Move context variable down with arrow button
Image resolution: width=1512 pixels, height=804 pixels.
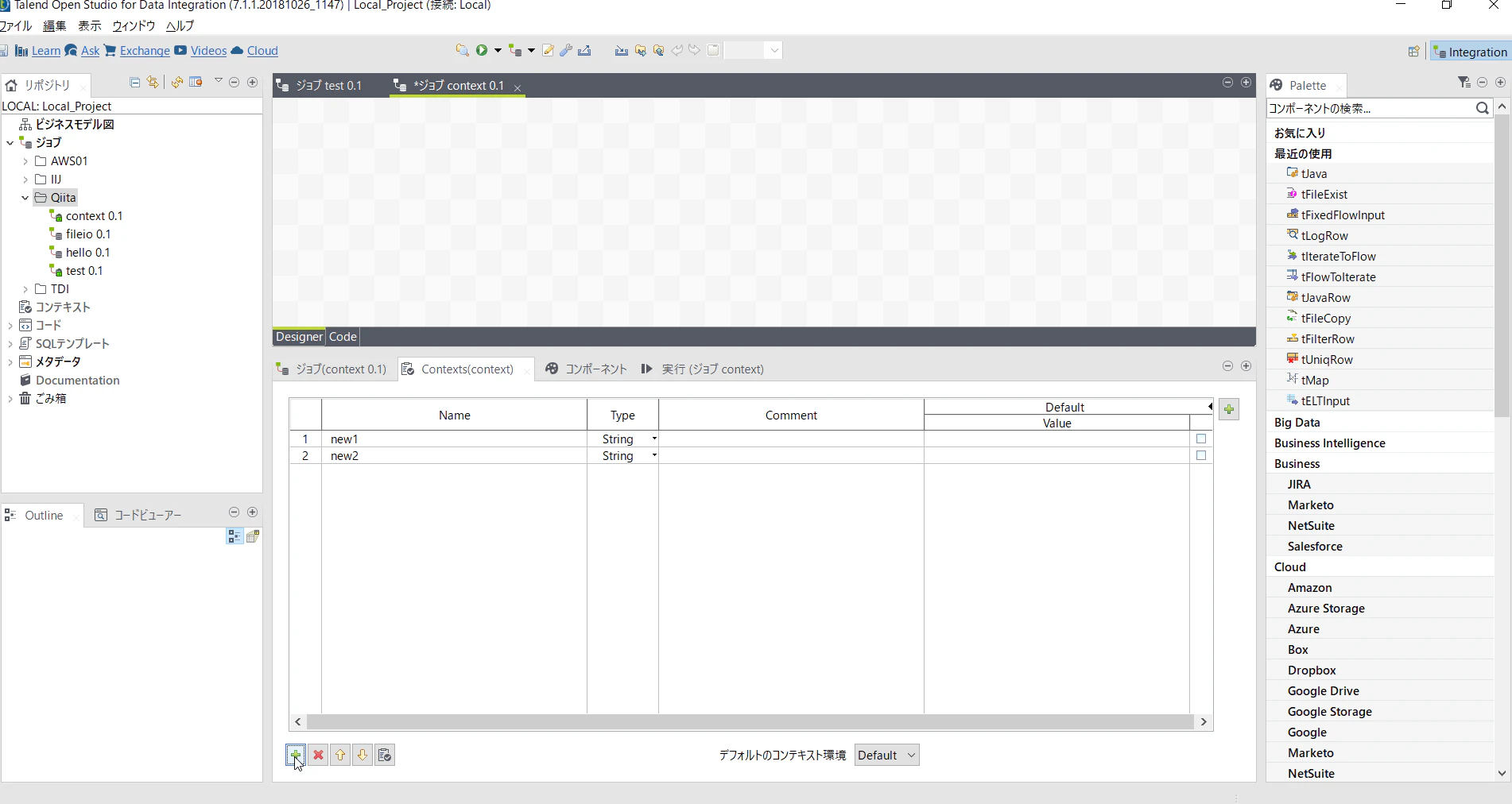(x=362, y=755)
